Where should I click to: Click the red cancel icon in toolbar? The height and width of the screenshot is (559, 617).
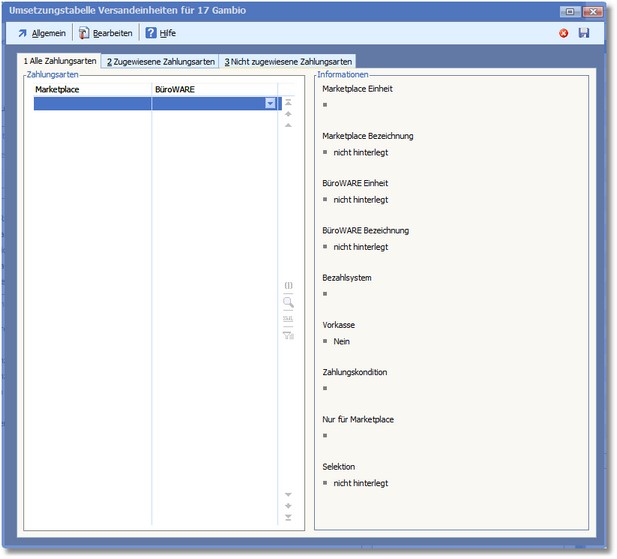(564, 33)
